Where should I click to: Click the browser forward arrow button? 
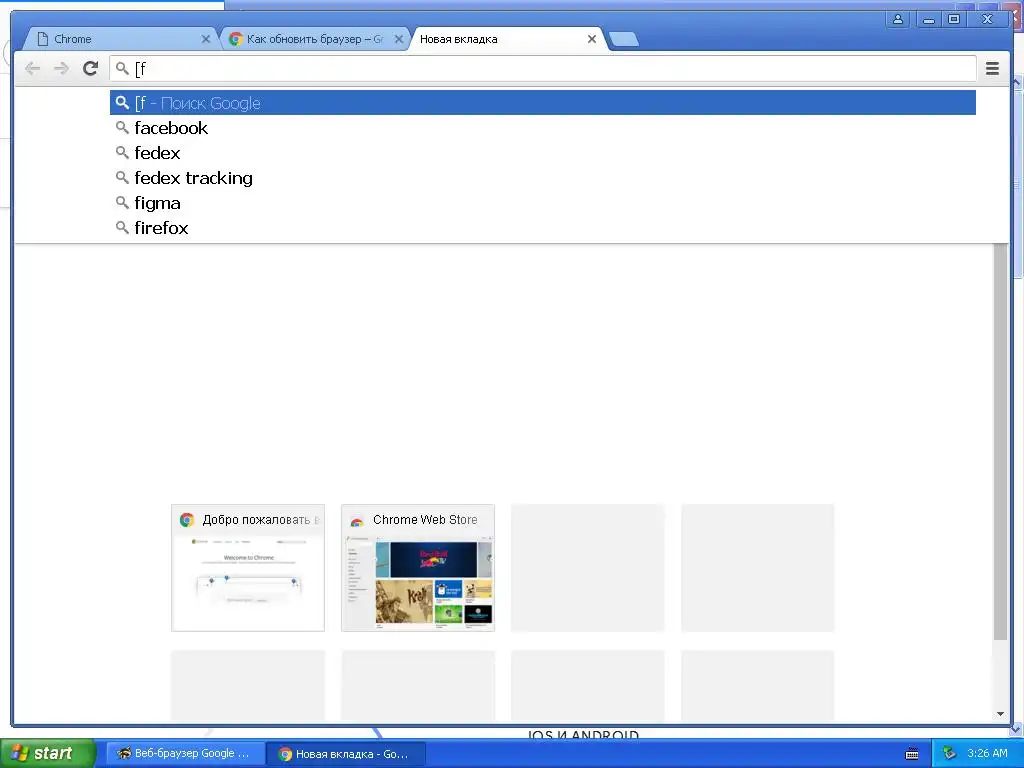pos(61,69)
